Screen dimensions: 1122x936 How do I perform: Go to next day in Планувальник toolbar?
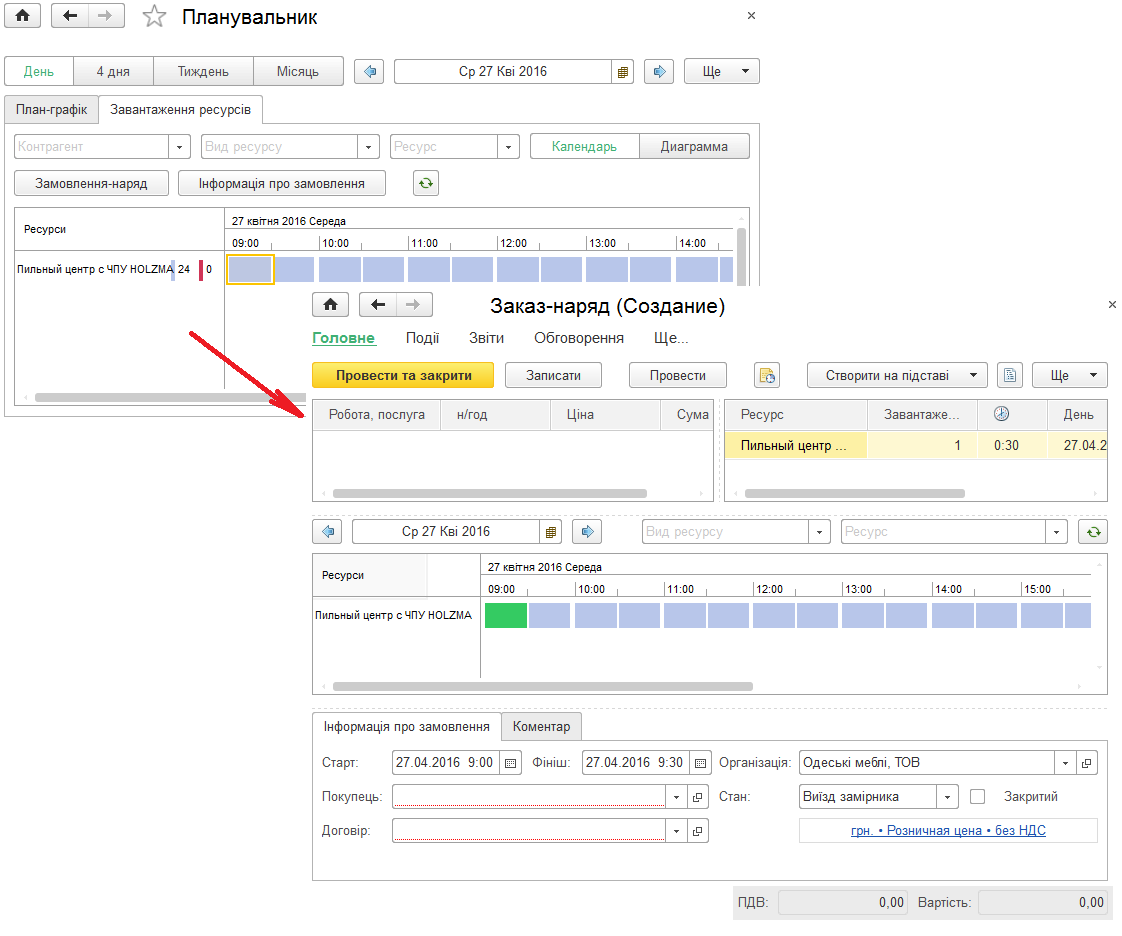(x=659, y=72)
